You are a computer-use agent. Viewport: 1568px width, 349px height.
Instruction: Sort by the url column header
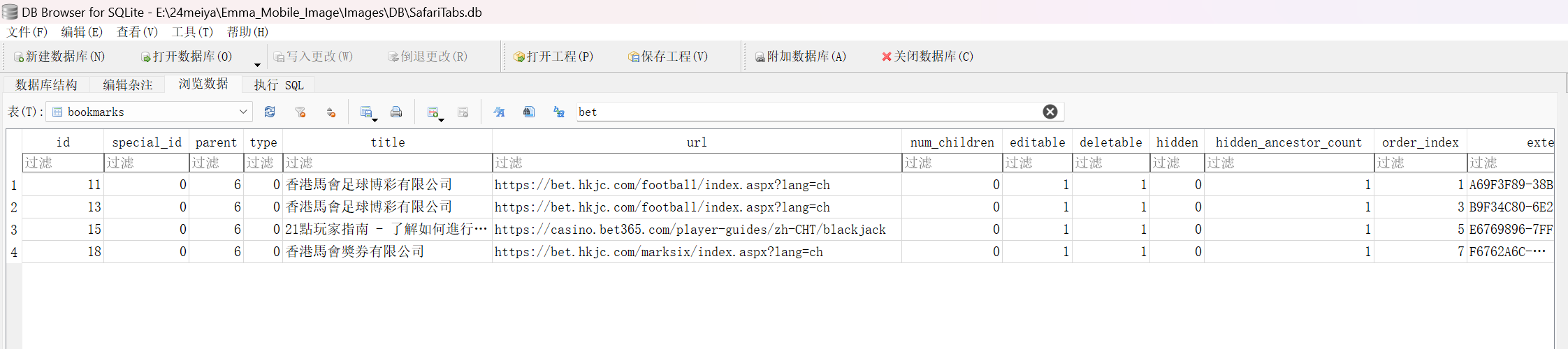click(x=697, y=142)
